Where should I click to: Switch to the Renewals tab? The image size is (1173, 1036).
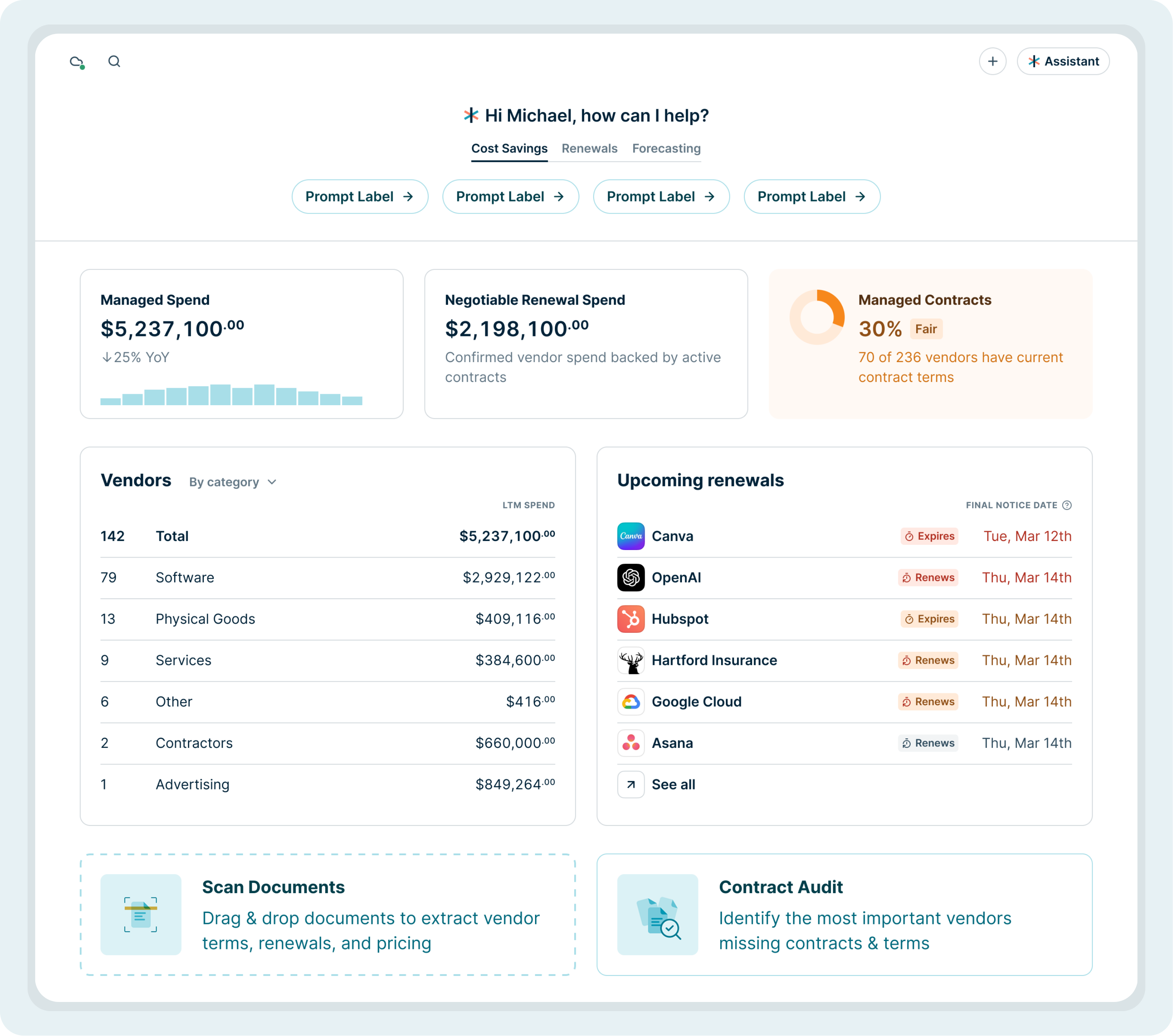point(589,149)
